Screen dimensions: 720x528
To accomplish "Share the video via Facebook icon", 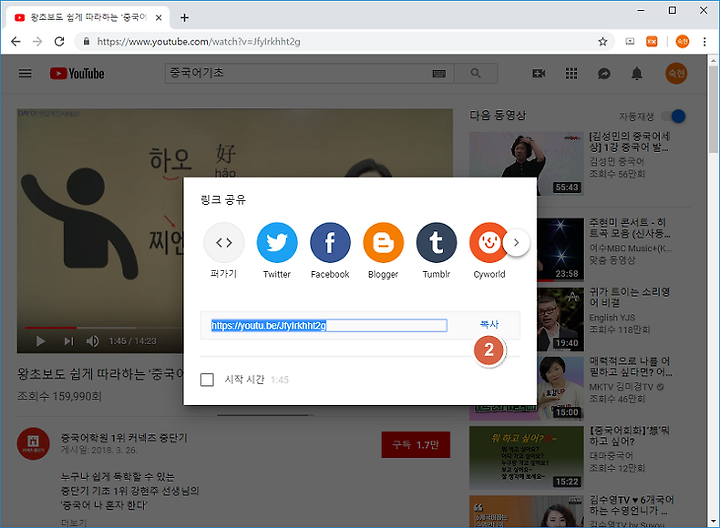I will [330, 242].
